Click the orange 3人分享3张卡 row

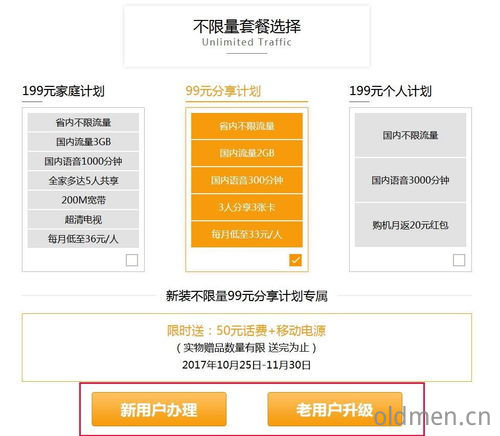[x=247, y=207]
